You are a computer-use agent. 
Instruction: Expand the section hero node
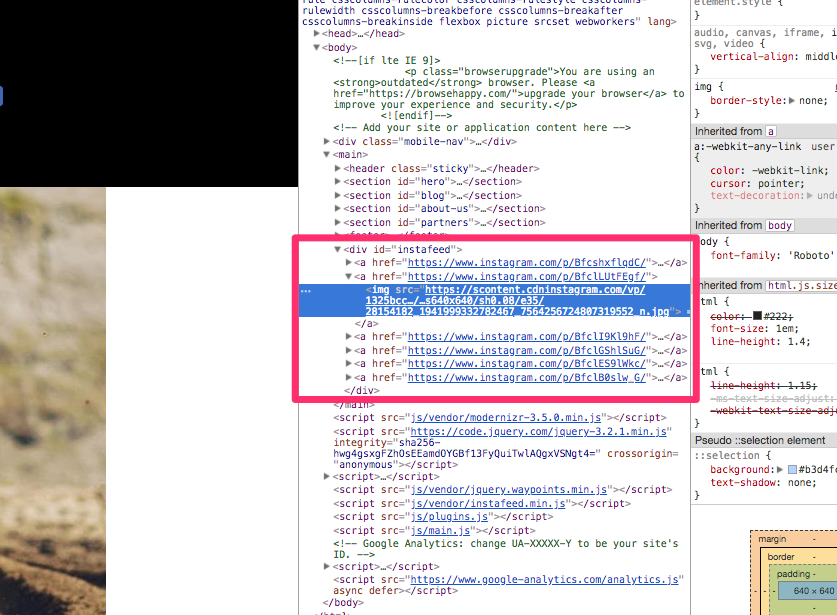[337, 182]
